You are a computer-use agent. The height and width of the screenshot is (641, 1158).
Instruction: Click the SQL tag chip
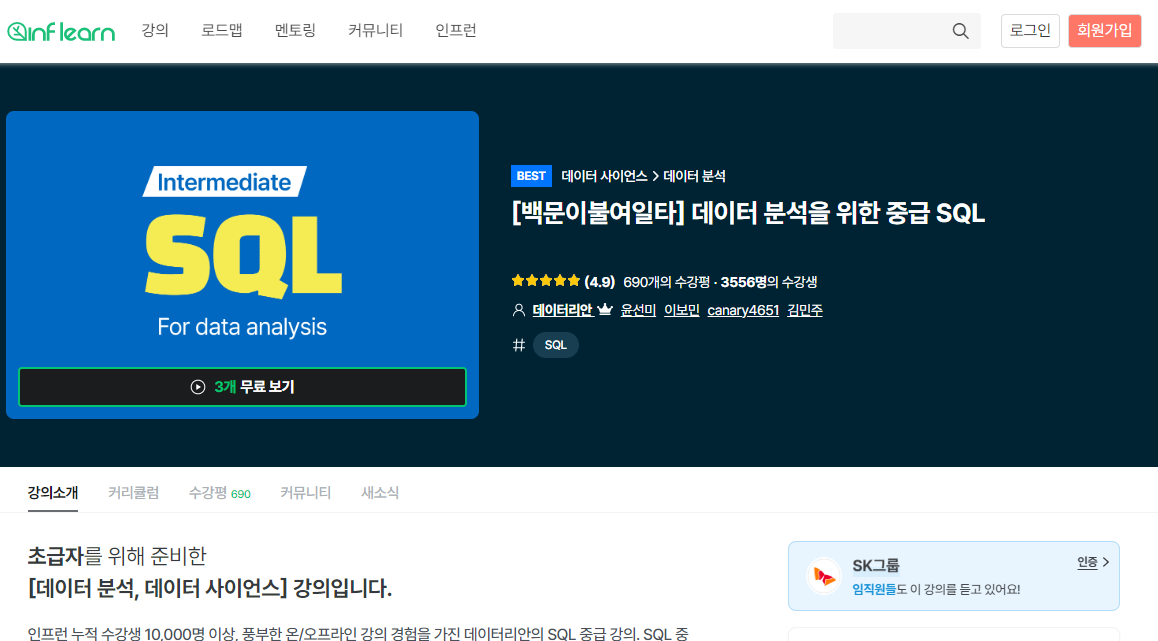(556, 345)
